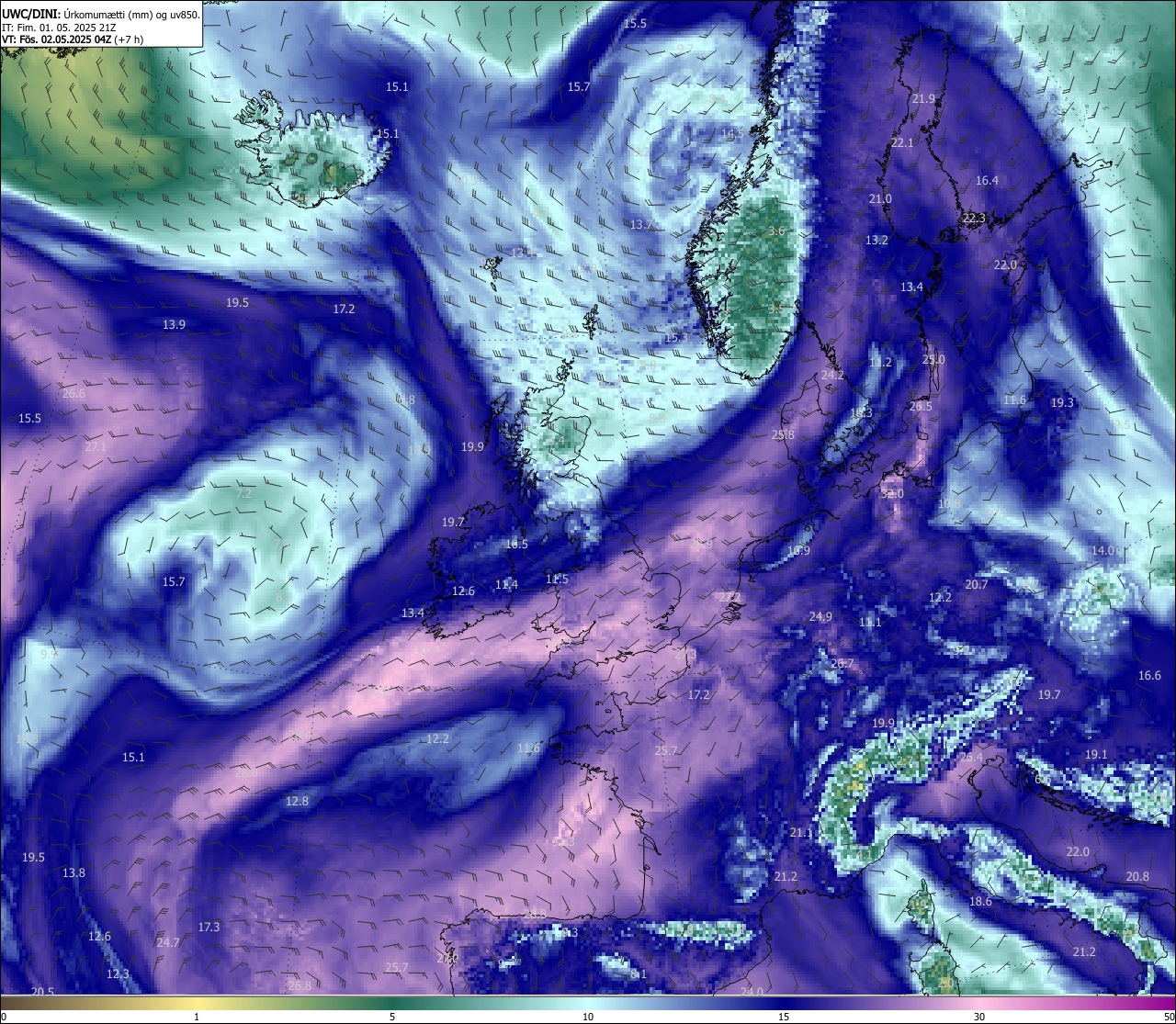Click the 14.0 value near the east edge
Viewport: 1176px width, 1024px height.
pos(1102,550)
